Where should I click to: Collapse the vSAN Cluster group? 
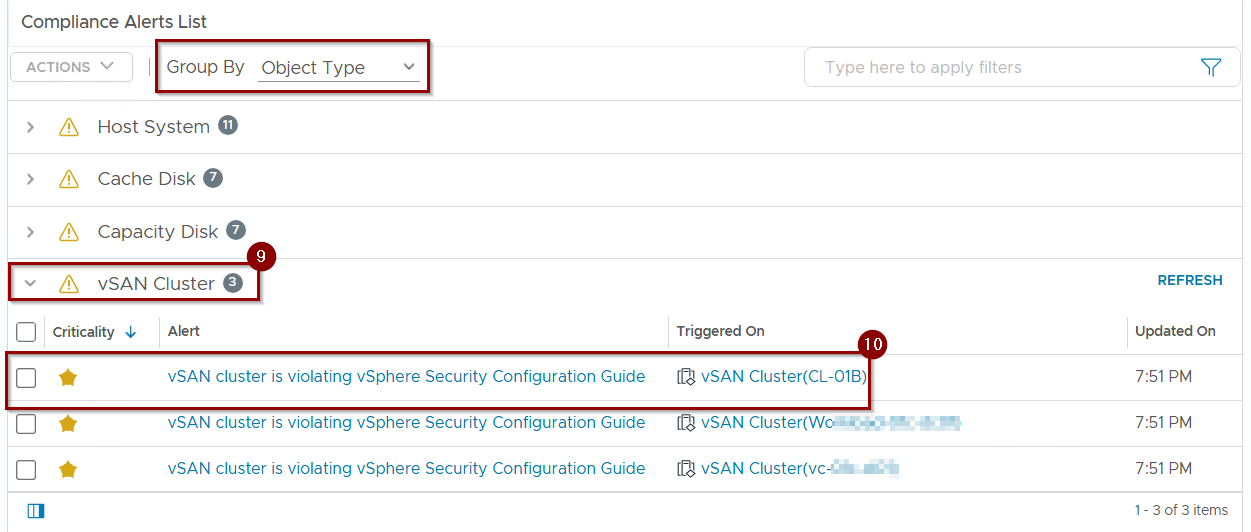[30, 284]
